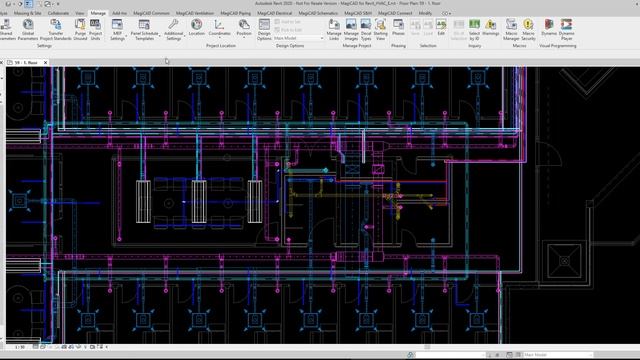Click Thin Lines toggle in quick access toolbar

28,4
